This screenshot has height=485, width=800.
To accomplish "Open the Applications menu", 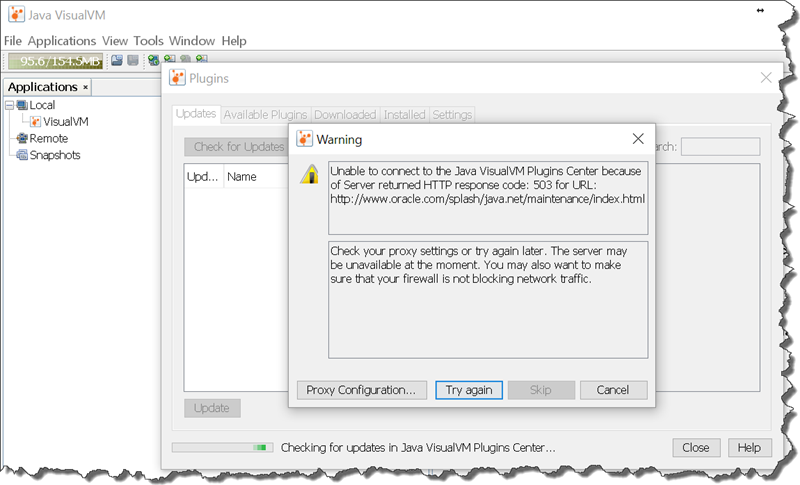I will tap(62, 41).
